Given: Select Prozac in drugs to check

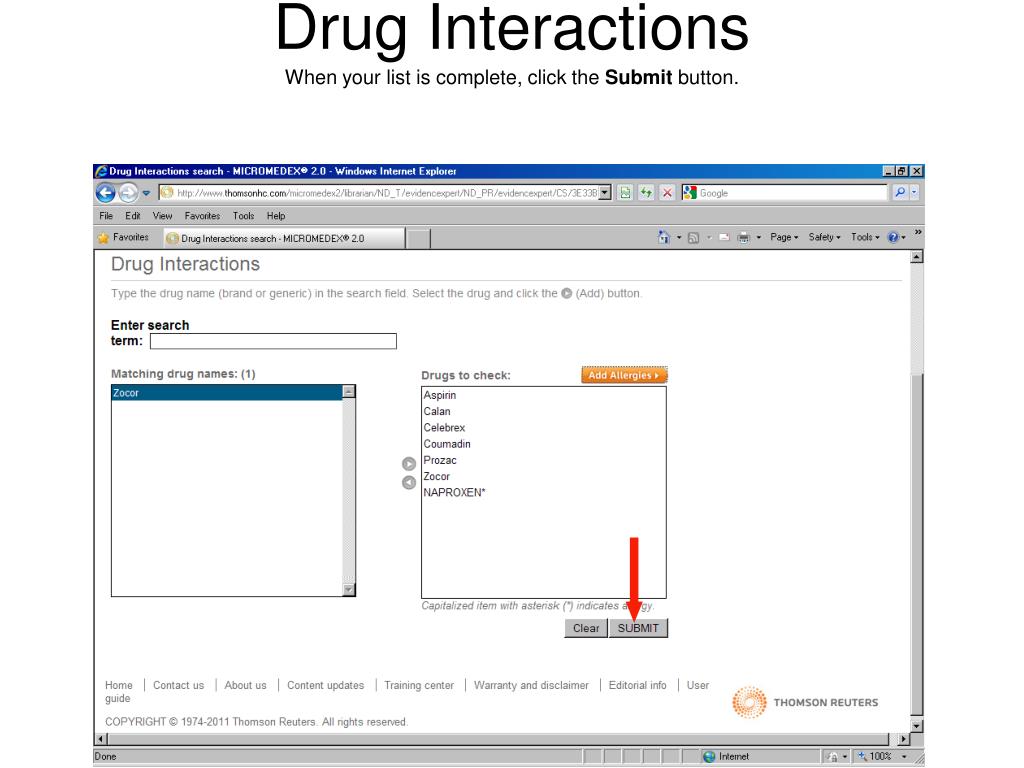Looking at the screenshot, I should pyautogui.click(x=440, y=460).
